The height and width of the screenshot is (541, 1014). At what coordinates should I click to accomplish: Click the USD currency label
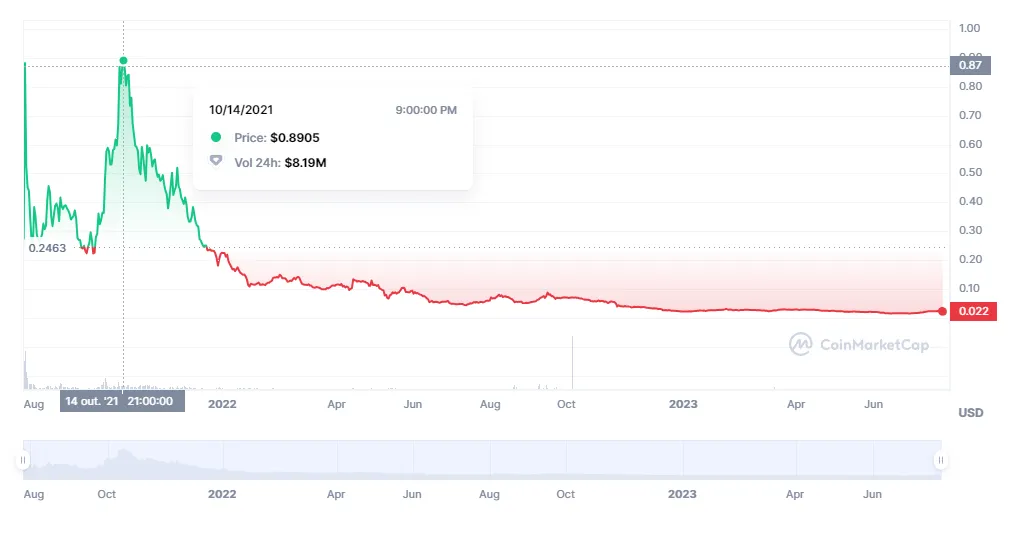click(970, 413)
